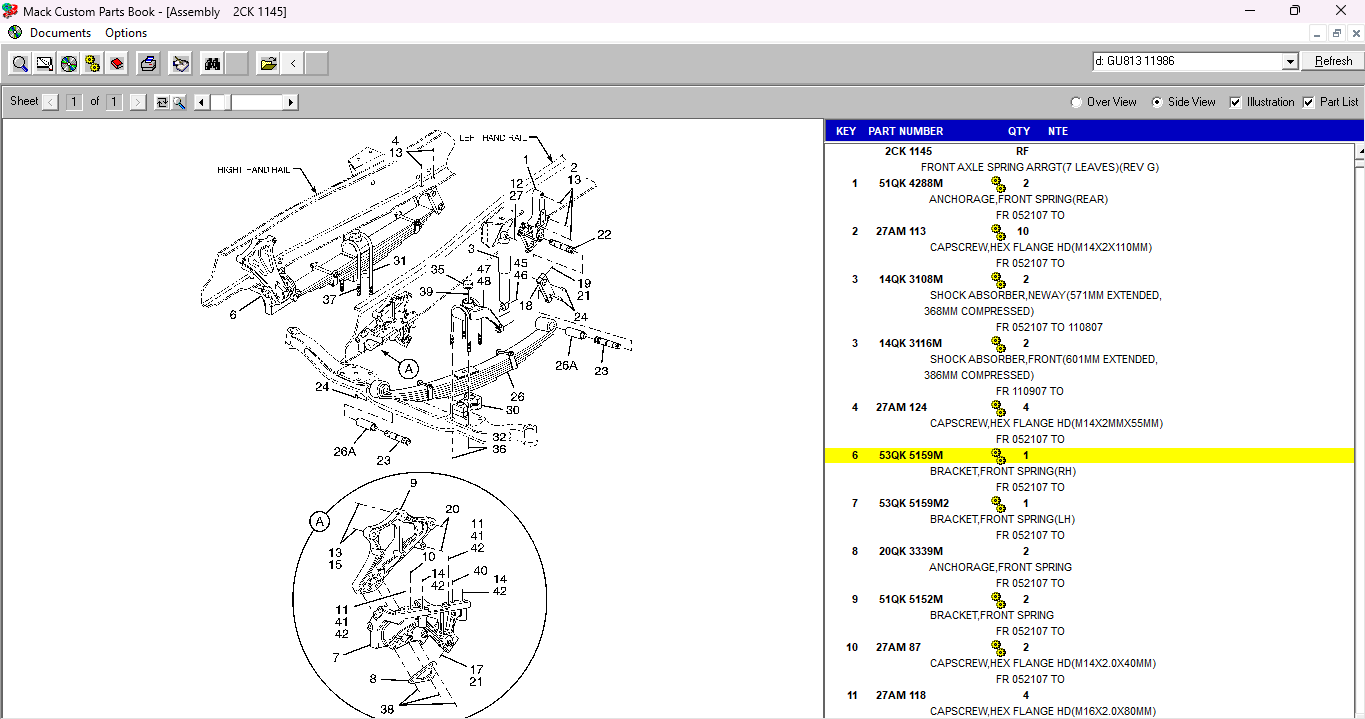Open the Documents menu
The image size is (1365, 719).
(x=60, y=33)
